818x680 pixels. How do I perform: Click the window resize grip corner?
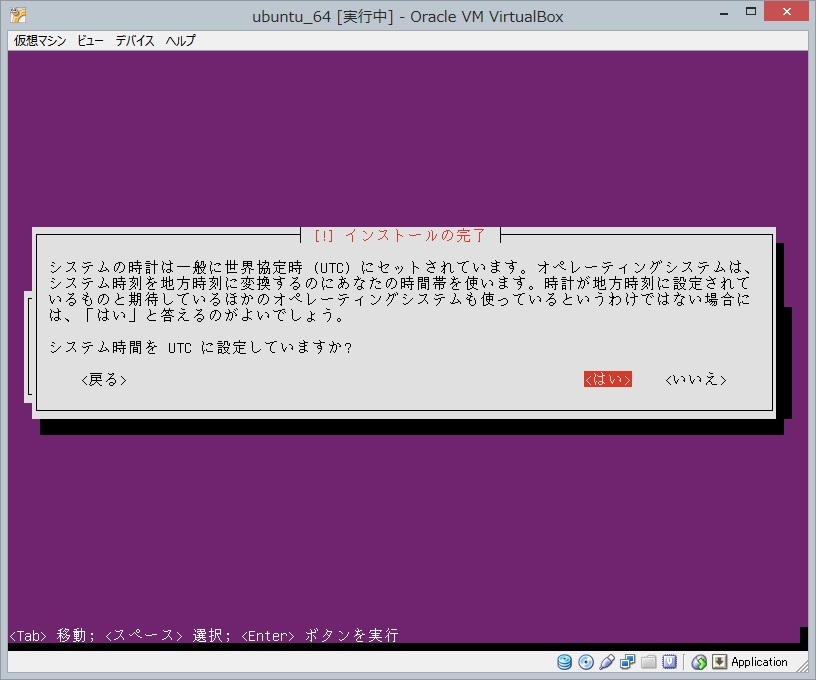click(x=802, y=666)
